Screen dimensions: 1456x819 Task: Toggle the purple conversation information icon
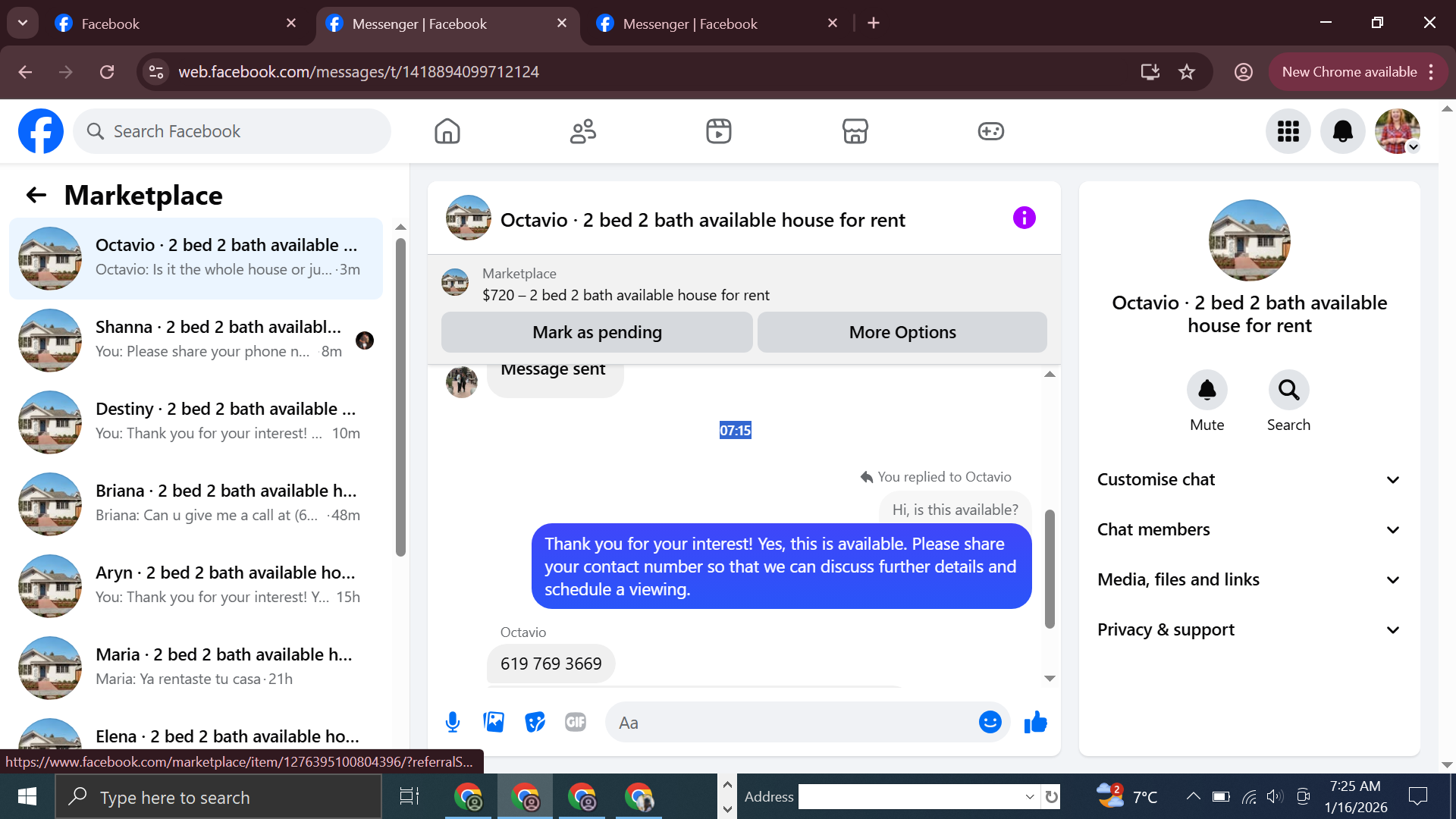[x=1024, y=218]
